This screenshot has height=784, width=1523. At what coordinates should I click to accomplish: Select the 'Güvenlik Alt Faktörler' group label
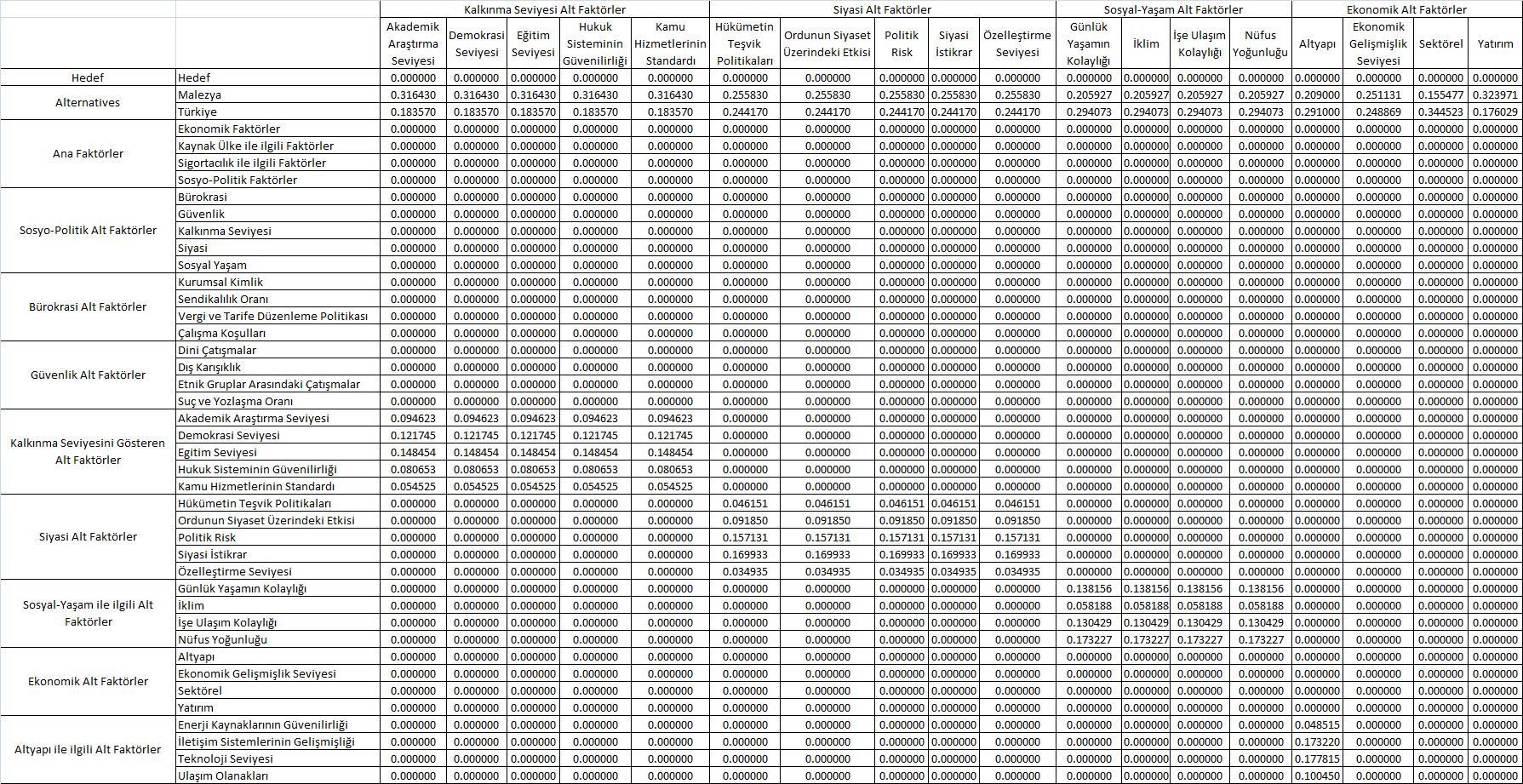click(88, 375)
